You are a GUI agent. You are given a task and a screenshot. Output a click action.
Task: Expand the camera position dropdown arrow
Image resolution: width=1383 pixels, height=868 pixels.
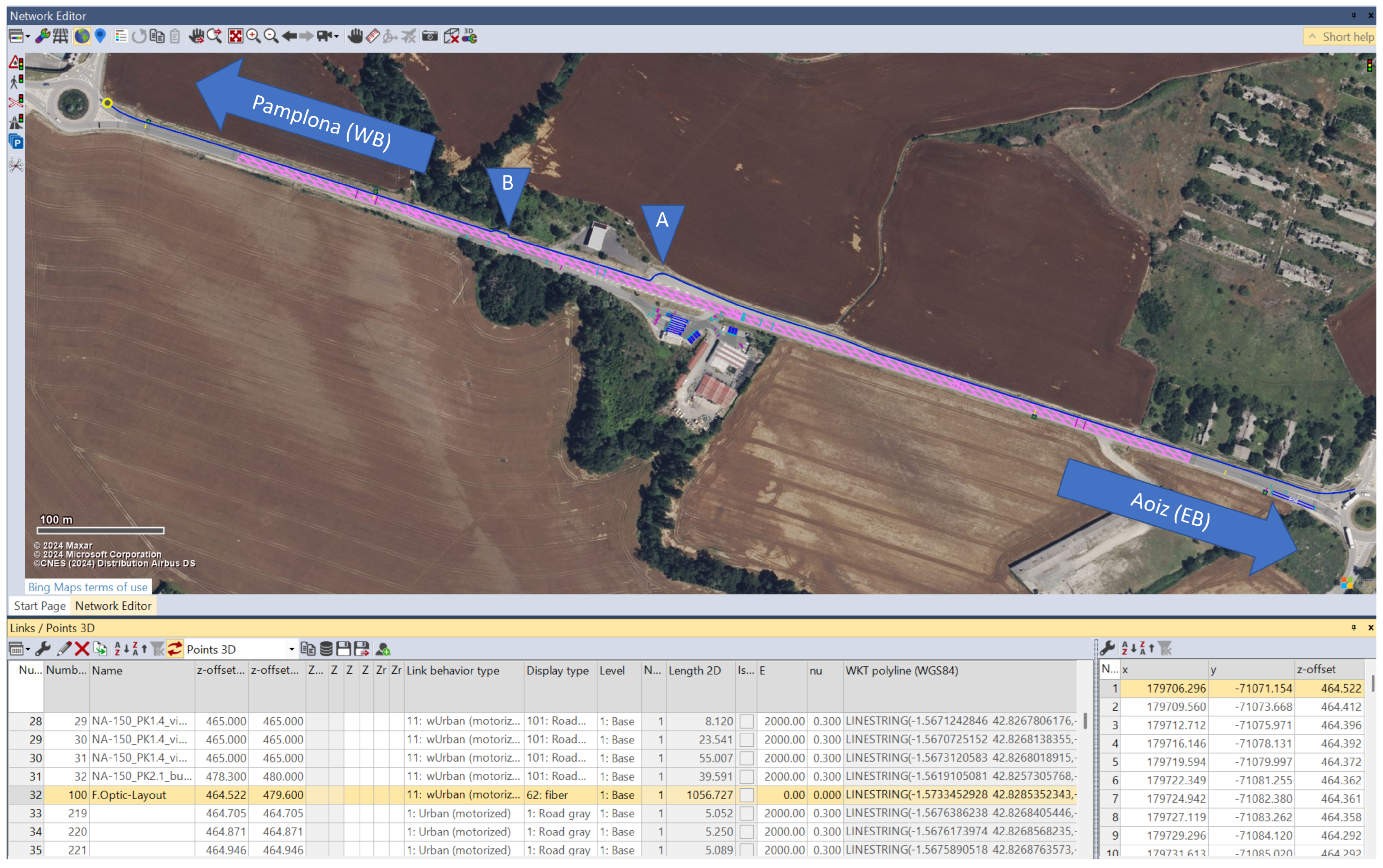(x=336, y=37)
